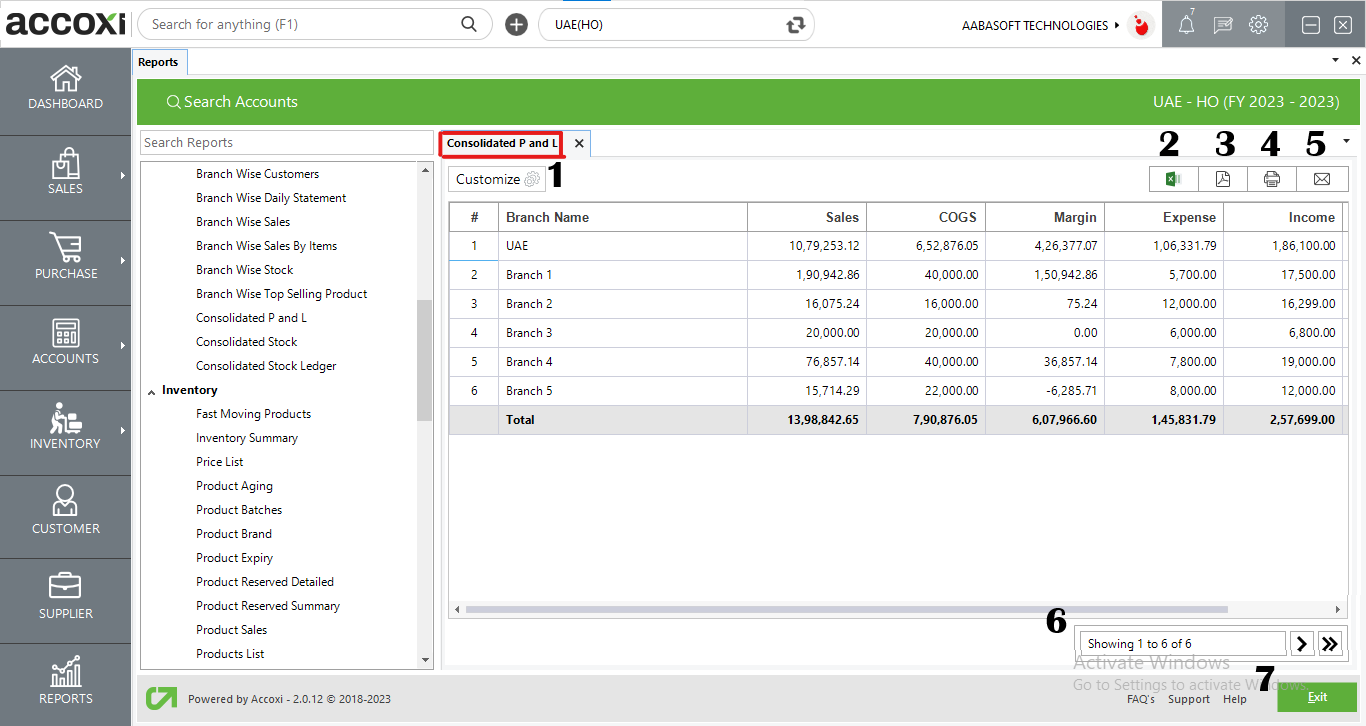The height and width of the screenshot is (726, 1366).
Task: Send report via Email icon
Action: [1321, 179]
